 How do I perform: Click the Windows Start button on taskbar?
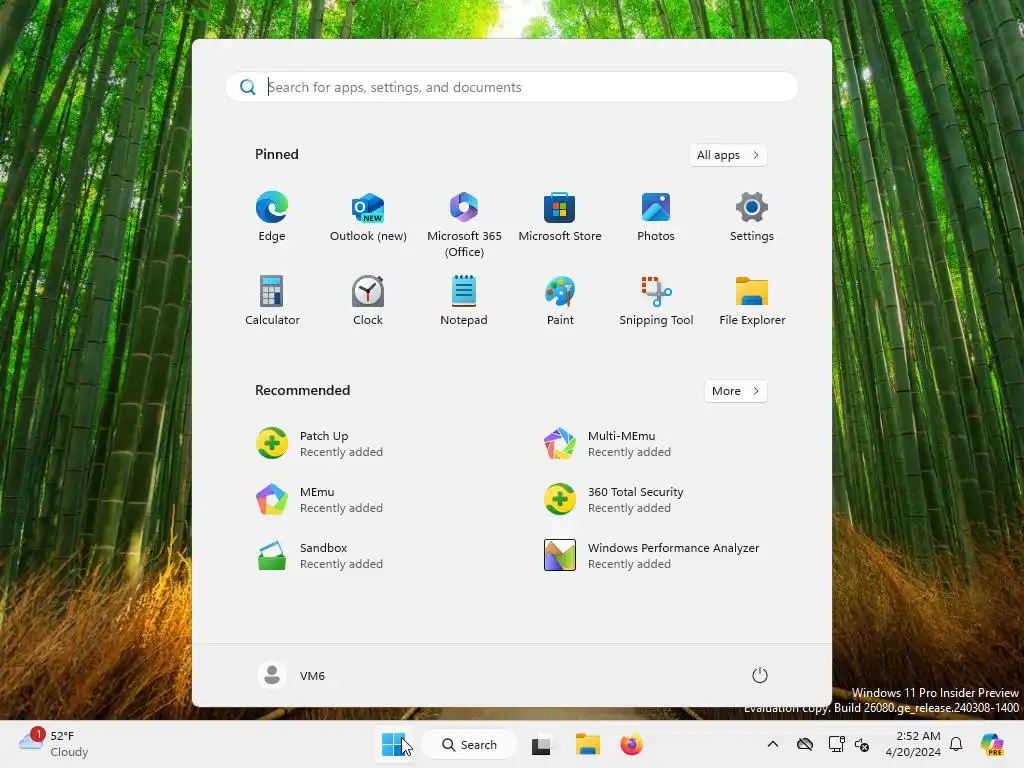coord(394,744)
